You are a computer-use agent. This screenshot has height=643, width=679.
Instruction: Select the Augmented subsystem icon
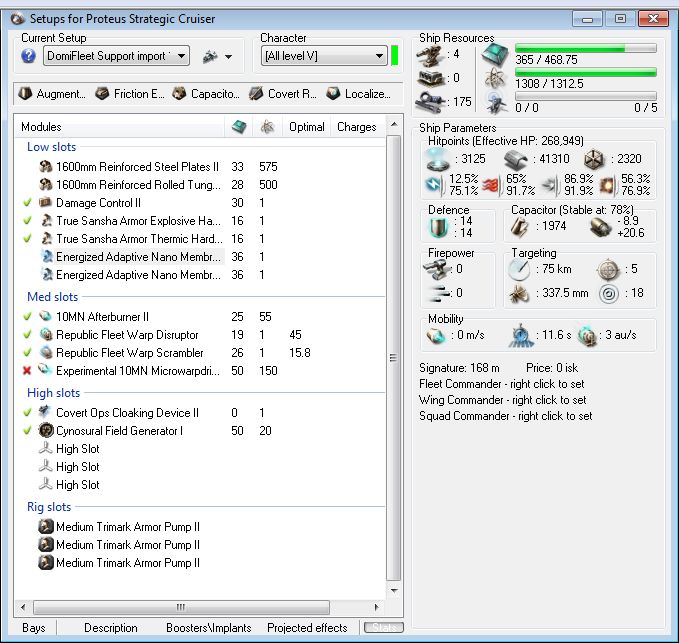pyautogui.click(x=26, y=94)
